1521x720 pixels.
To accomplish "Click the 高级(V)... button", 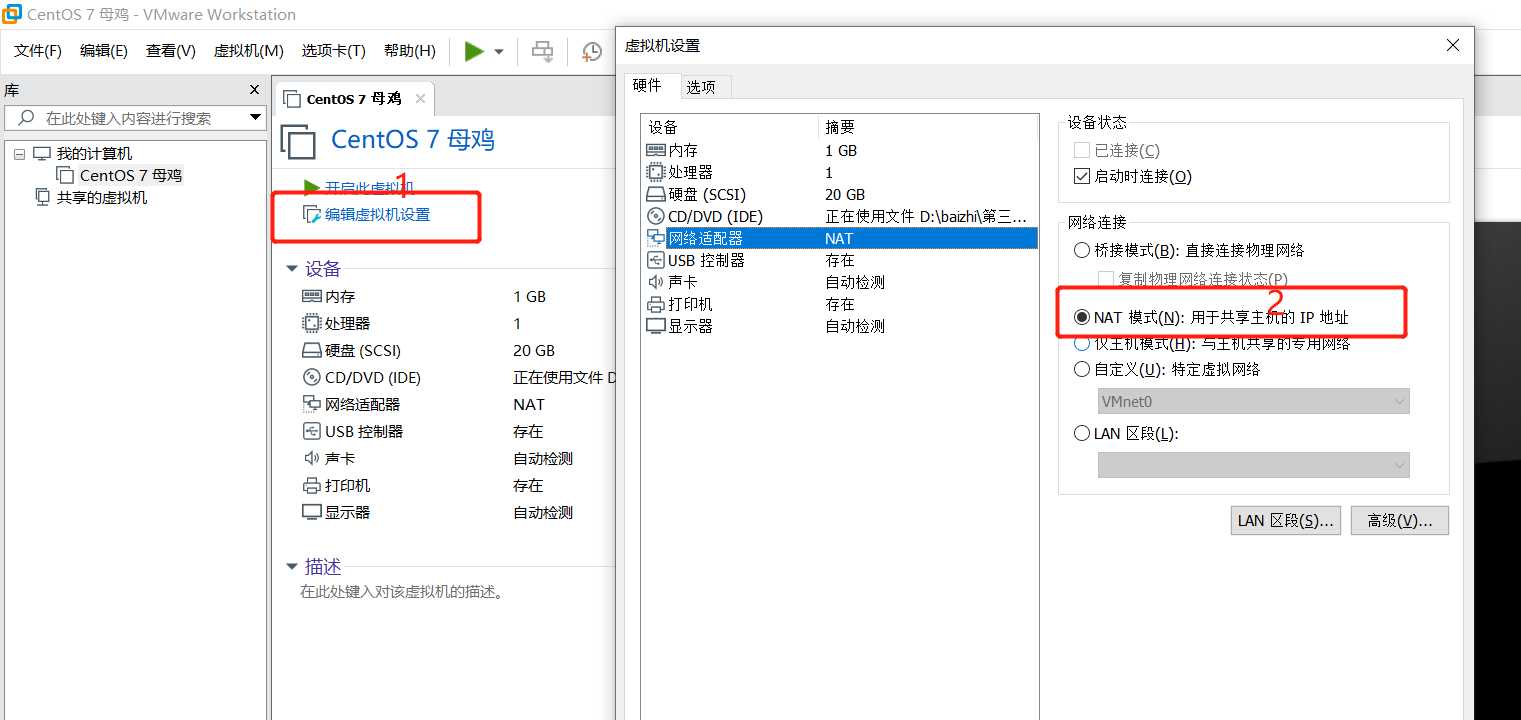I will (x=1400, y=521).
